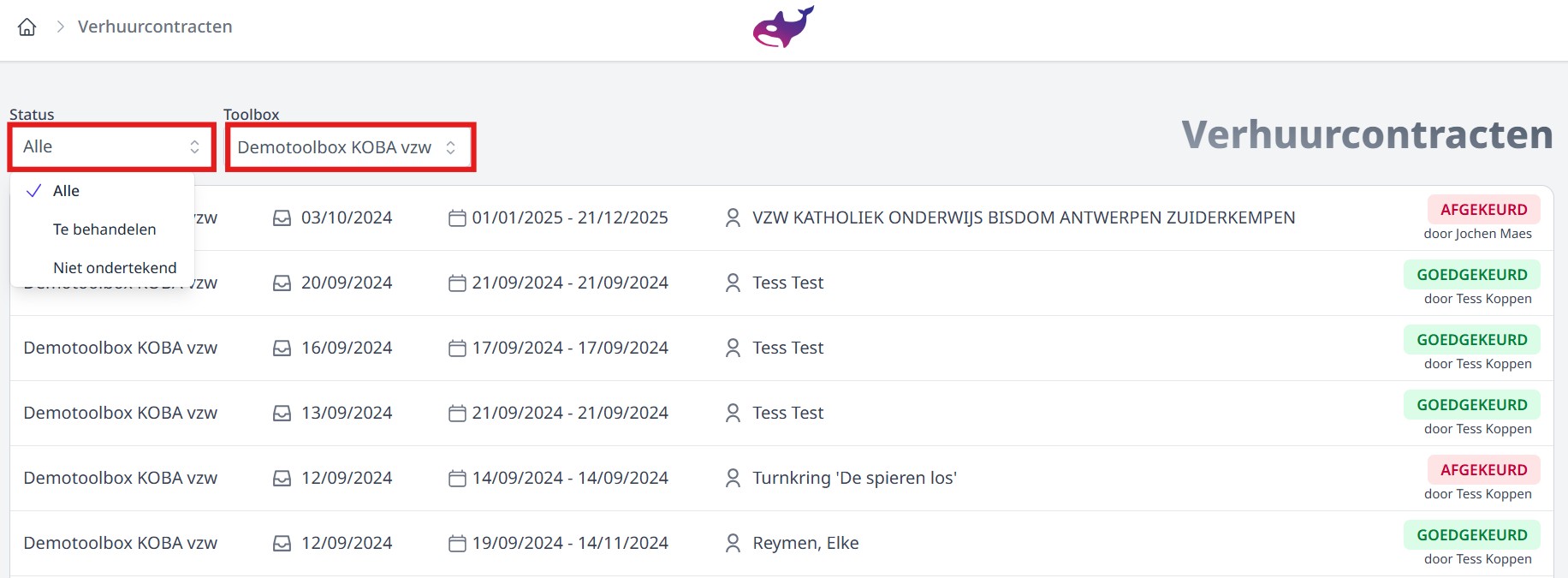Click calendar icon beside 19/09/2024 - 14/11/2024
The image size is (1568, 578).
(457, 543)
